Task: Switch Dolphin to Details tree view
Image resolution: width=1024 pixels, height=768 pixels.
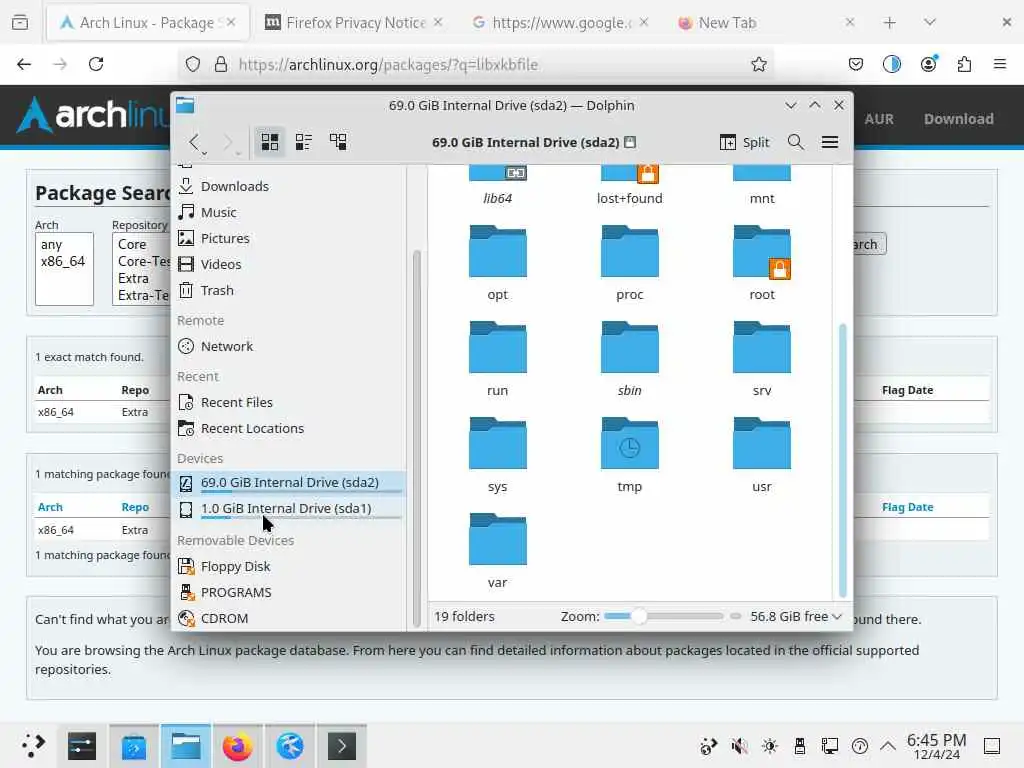Action: [338, 142]
